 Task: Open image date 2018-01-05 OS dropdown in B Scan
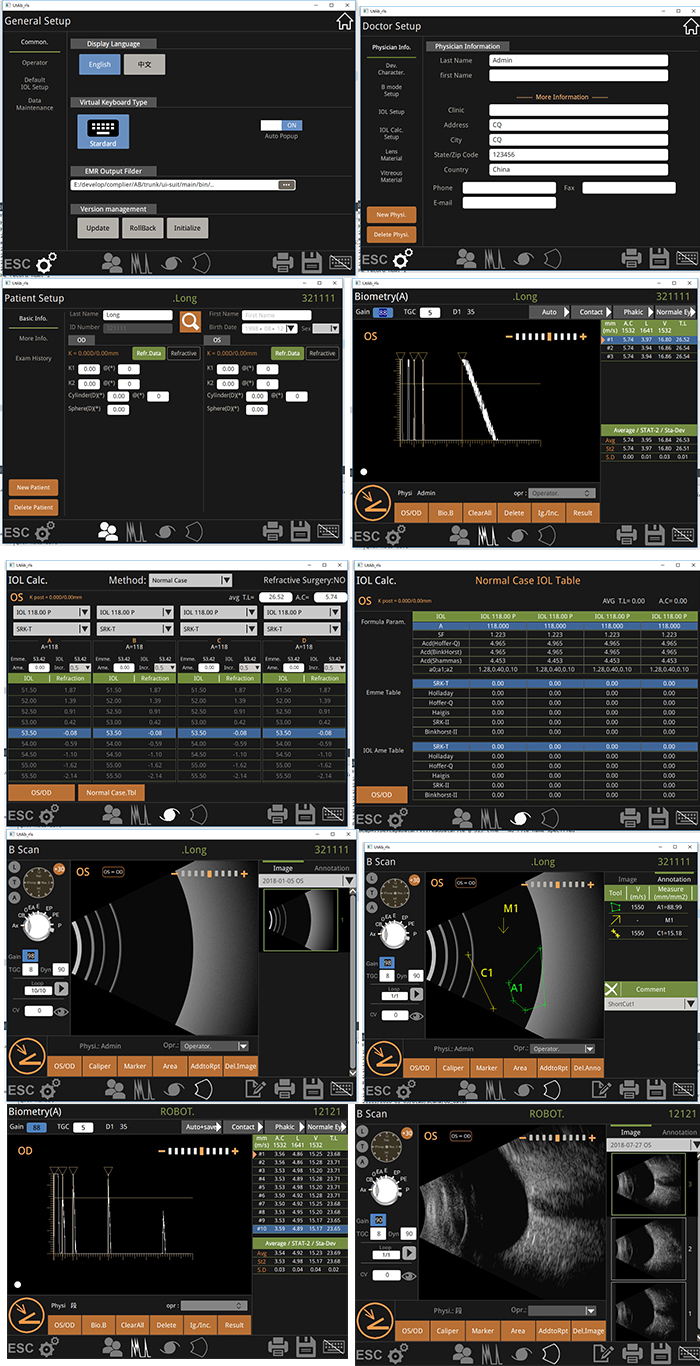pyautogui.click(x=307, y=882)
